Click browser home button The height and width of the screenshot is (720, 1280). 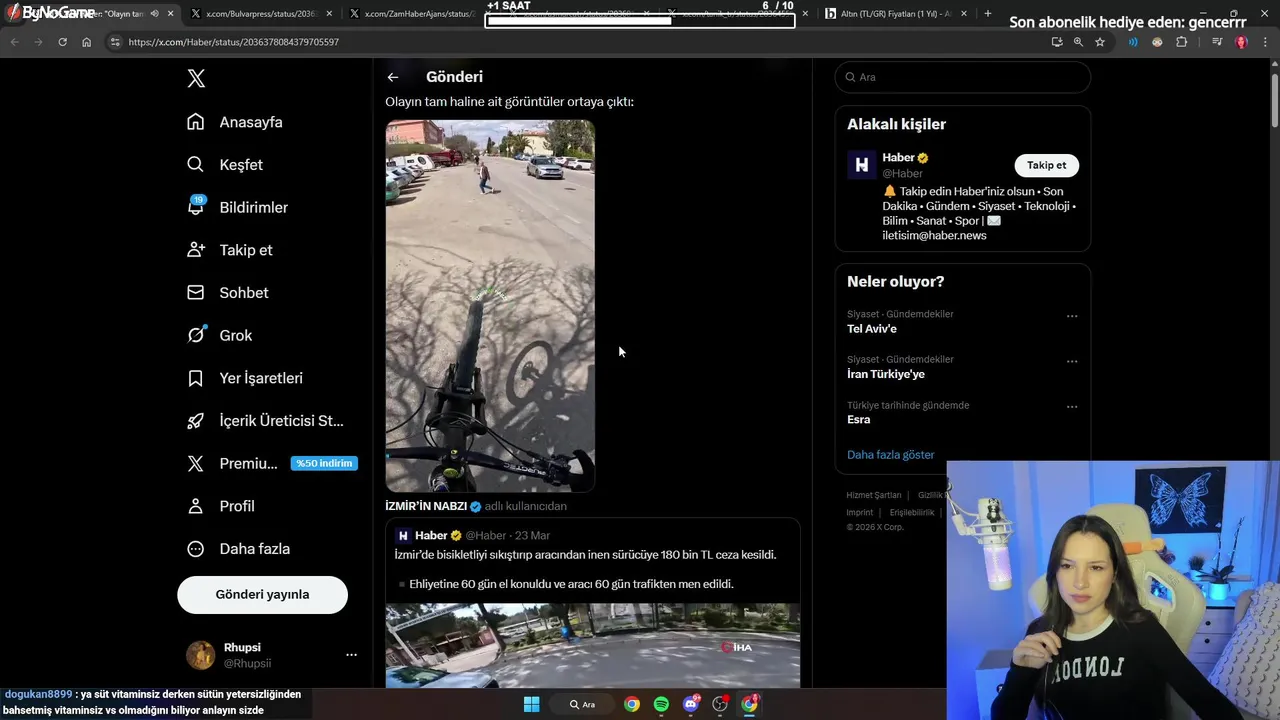coord(86,42)
